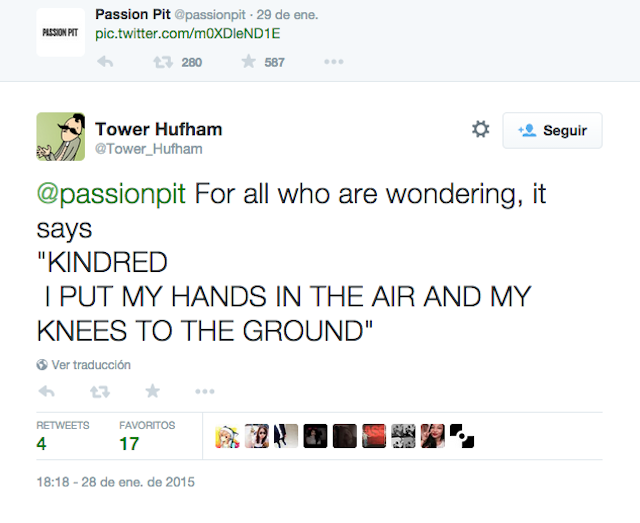The height and width of the screenshot is (523, 640).
Task: Open the @passionpit mention in the tweet
Action: coord(111,194)
